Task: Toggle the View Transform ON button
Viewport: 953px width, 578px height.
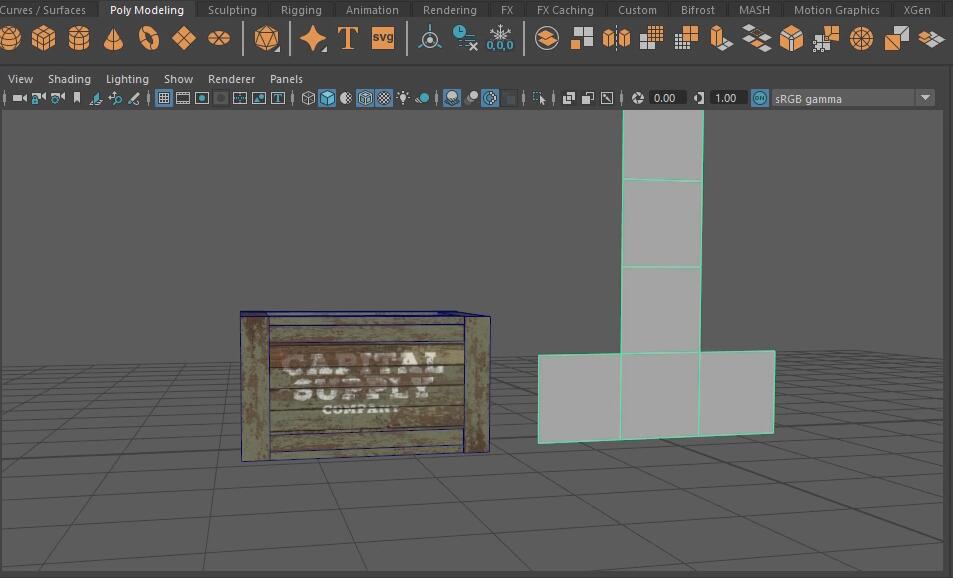Action: pyautogui.click(x=759, y=98)
